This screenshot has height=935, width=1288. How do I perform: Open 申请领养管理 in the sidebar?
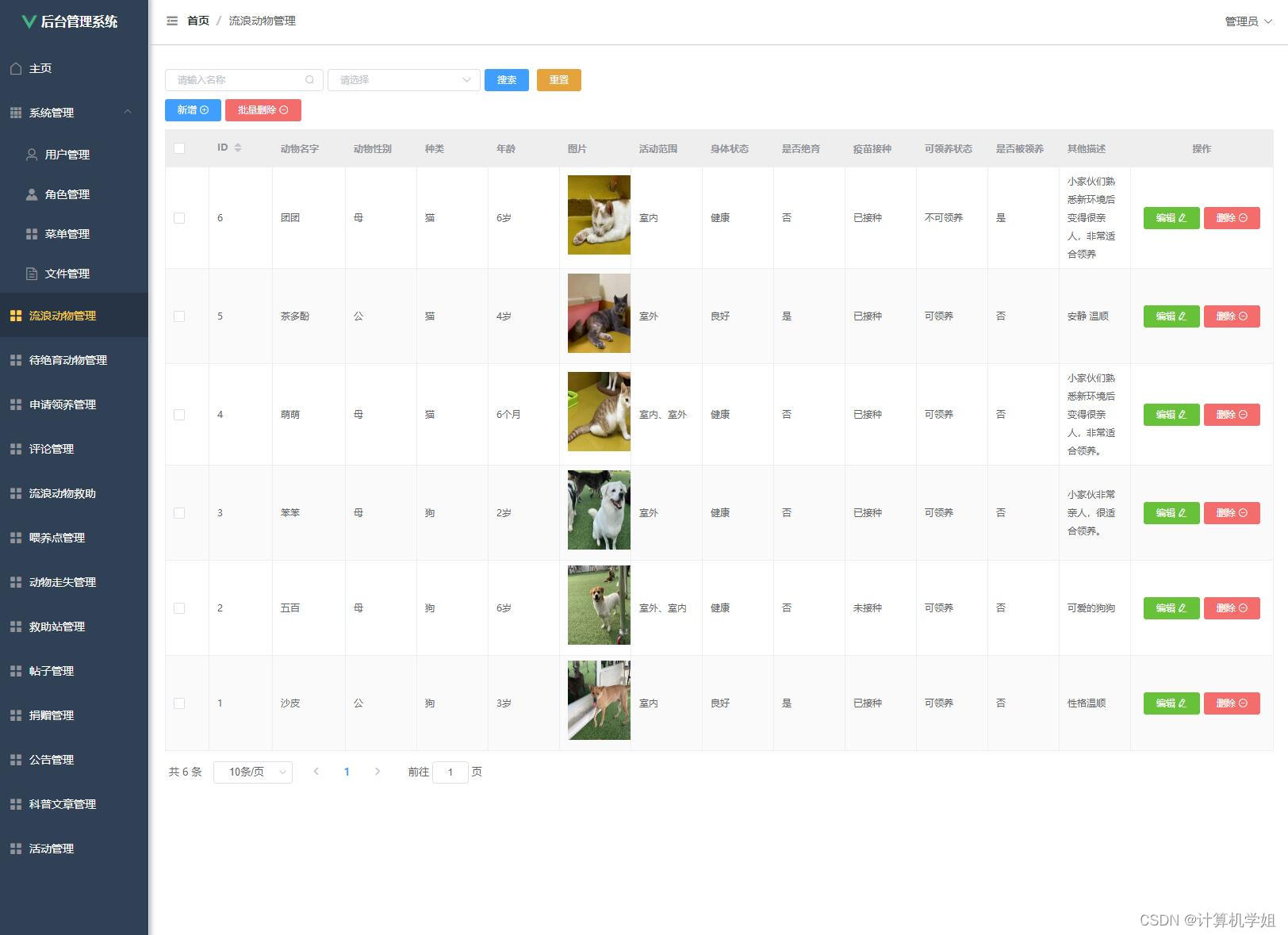[74, 404]
